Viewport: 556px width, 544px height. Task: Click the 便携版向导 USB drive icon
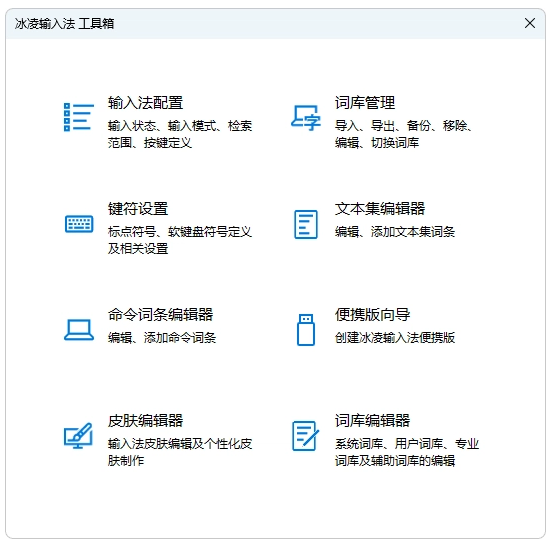[x=306, y=329]
